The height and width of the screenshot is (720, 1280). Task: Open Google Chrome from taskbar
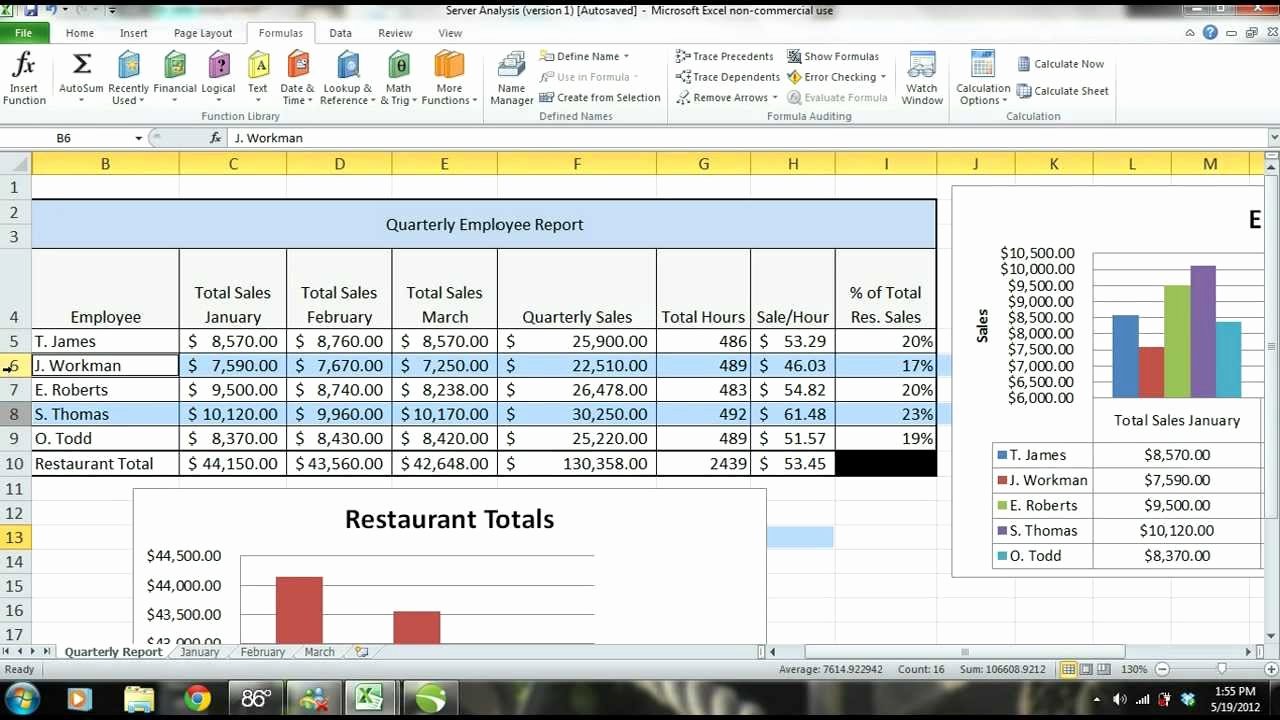196,698
